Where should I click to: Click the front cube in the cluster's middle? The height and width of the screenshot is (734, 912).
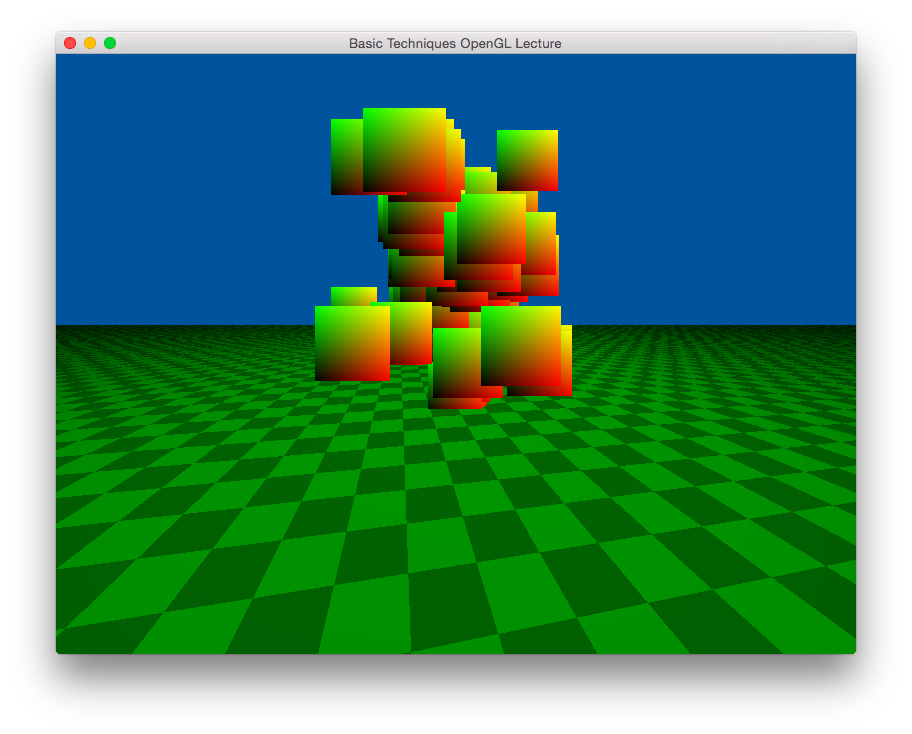click(491, 228)
